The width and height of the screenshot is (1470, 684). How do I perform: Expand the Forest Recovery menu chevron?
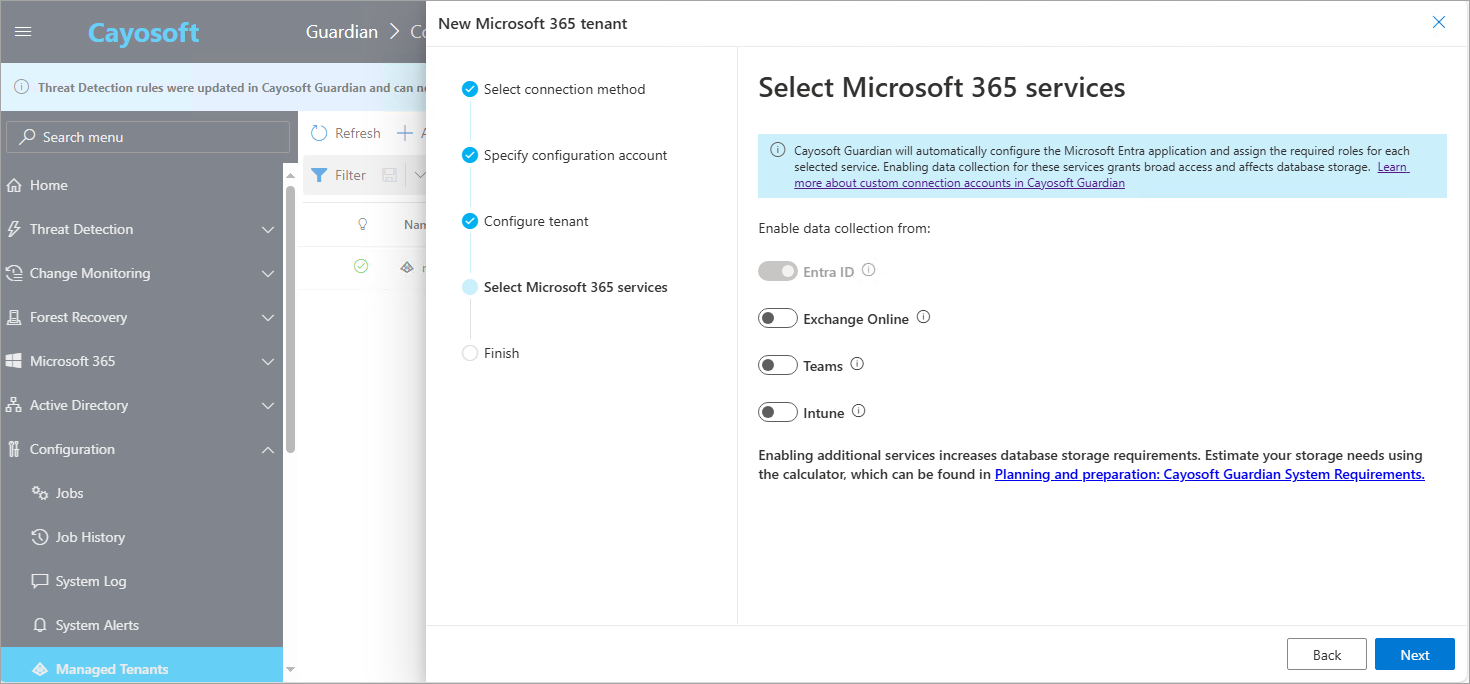[268, 318]
